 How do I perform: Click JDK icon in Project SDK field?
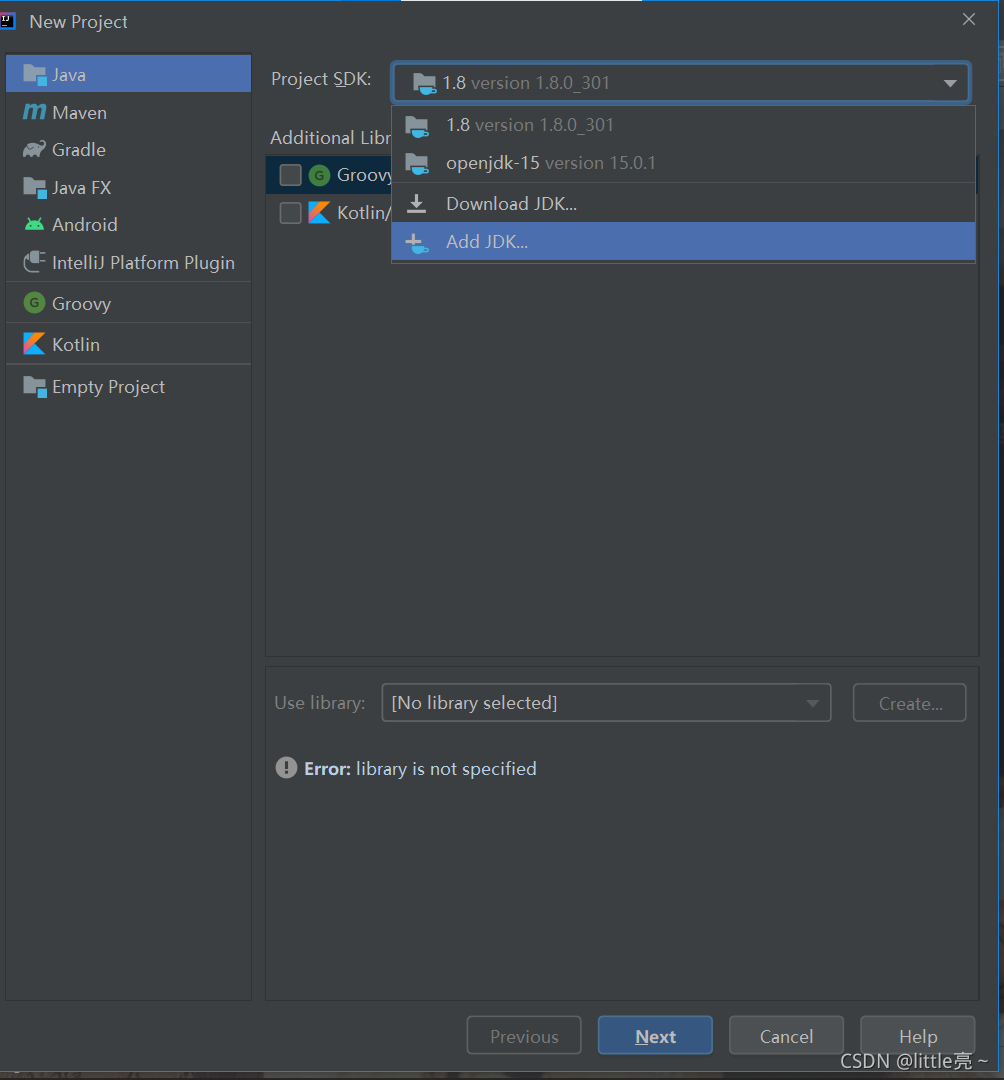point(424,84)
